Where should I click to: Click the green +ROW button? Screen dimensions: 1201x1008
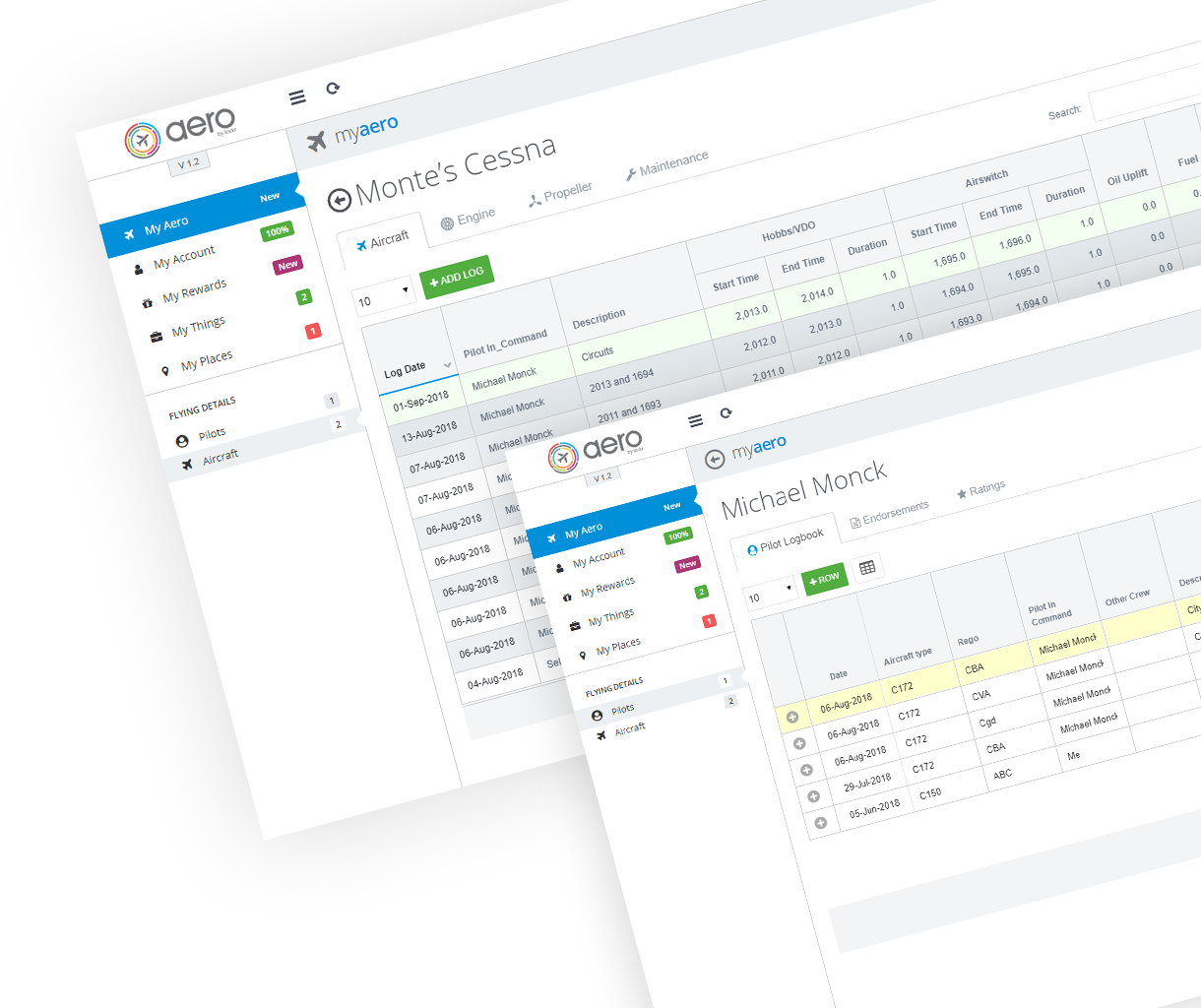[x=825, y=579]
